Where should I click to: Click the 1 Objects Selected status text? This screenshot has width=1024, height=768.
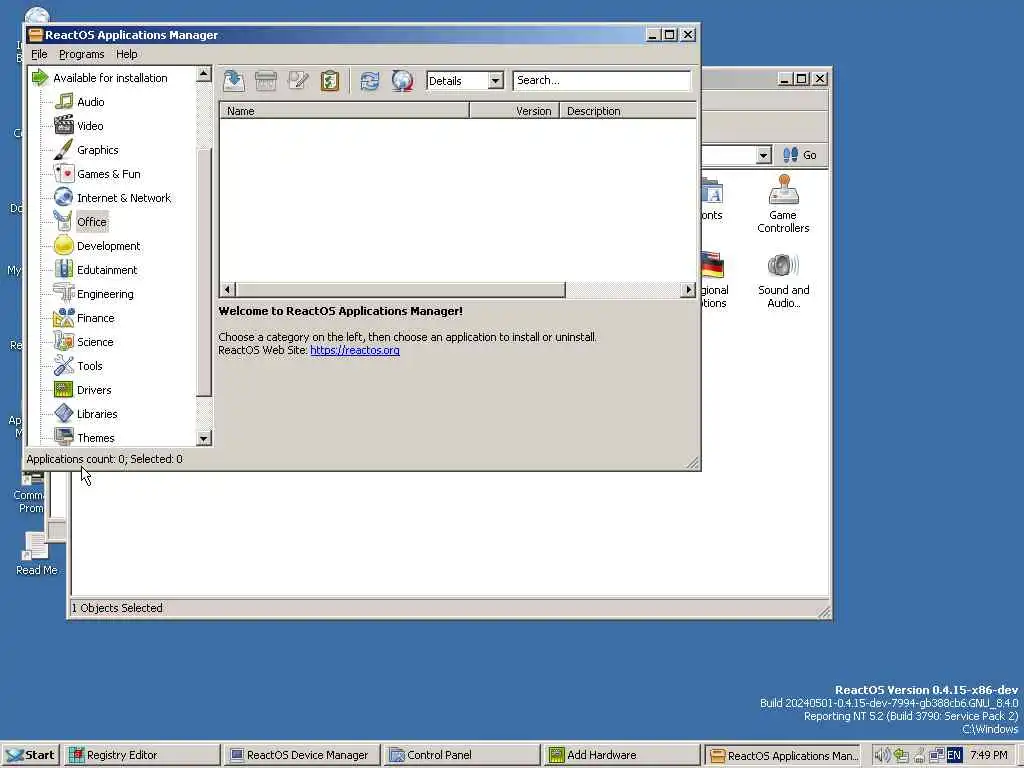point(117,608)
